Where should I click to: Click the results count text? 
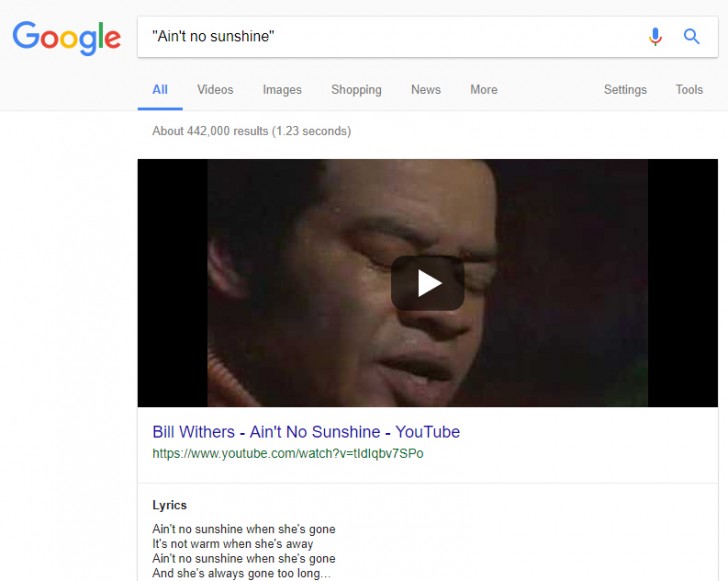click(x=252, y=131)
